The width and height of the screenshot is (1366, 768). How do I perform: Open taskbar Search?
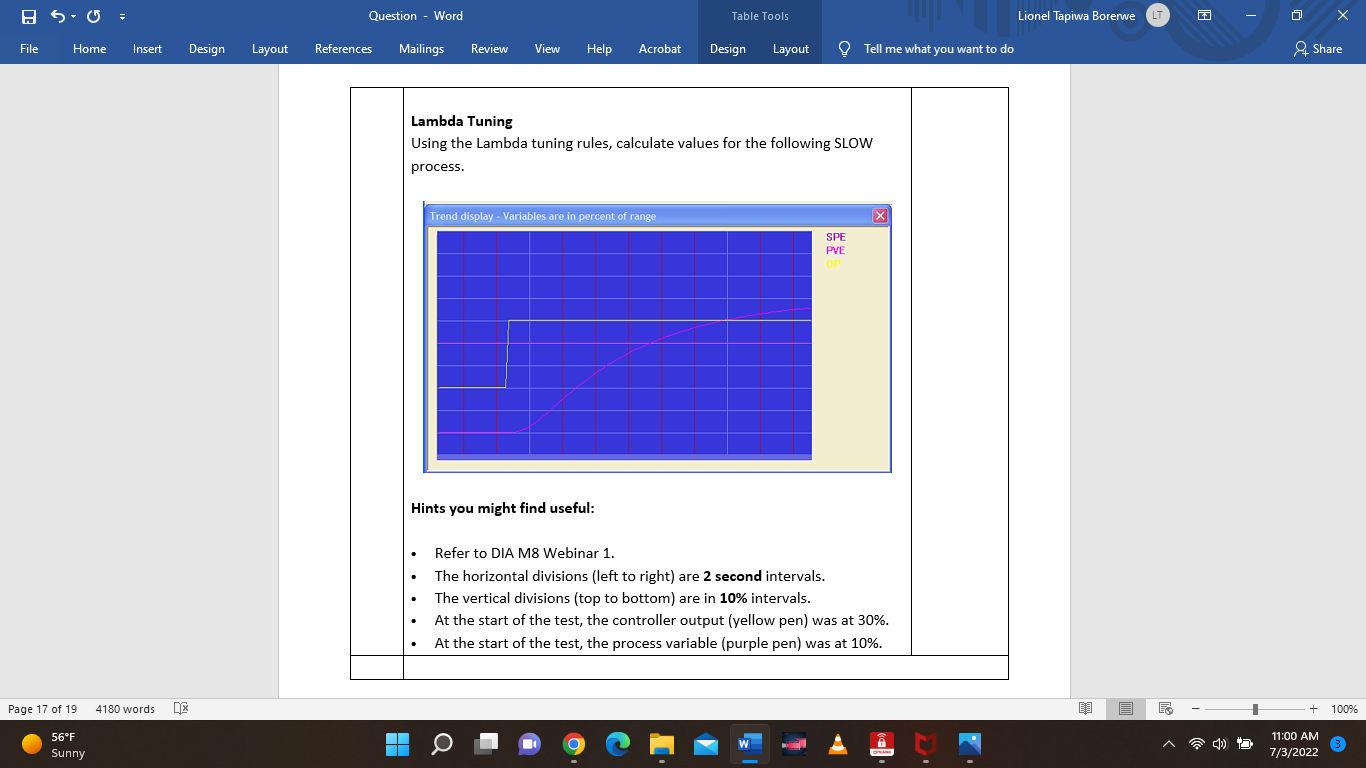[441, 744]
